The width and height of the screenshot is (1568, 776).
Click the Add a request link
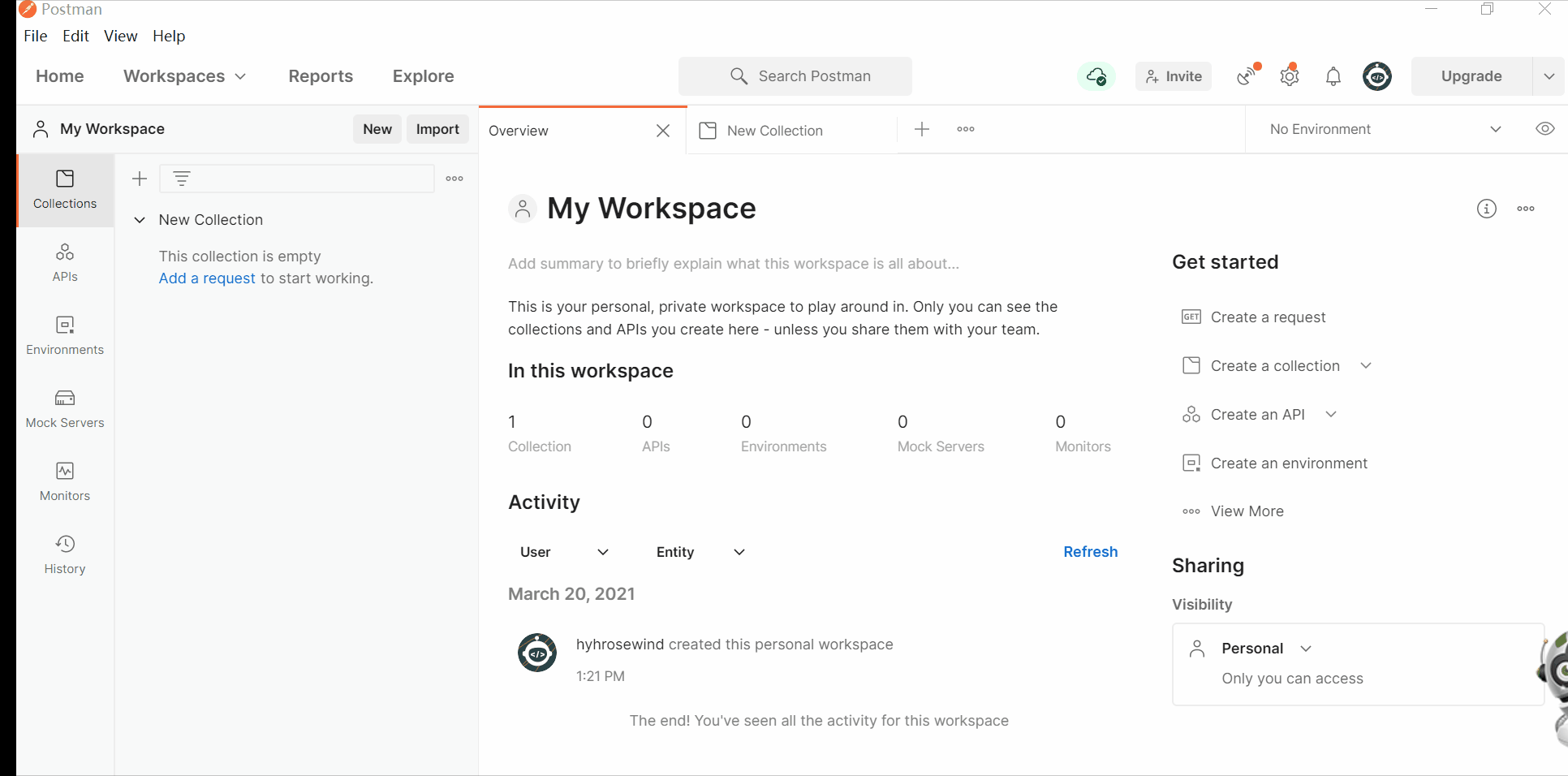click(207, 278)
